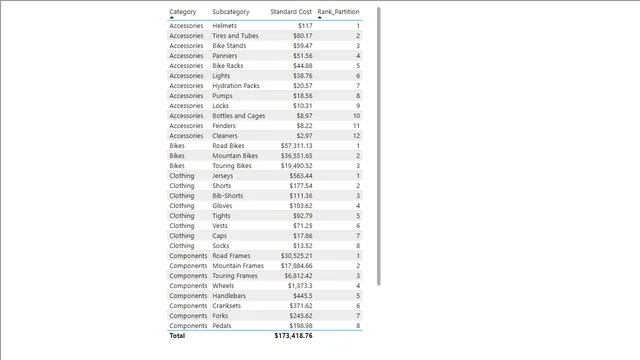
Task: Sort by the Category column header
Action: point(182,12)
